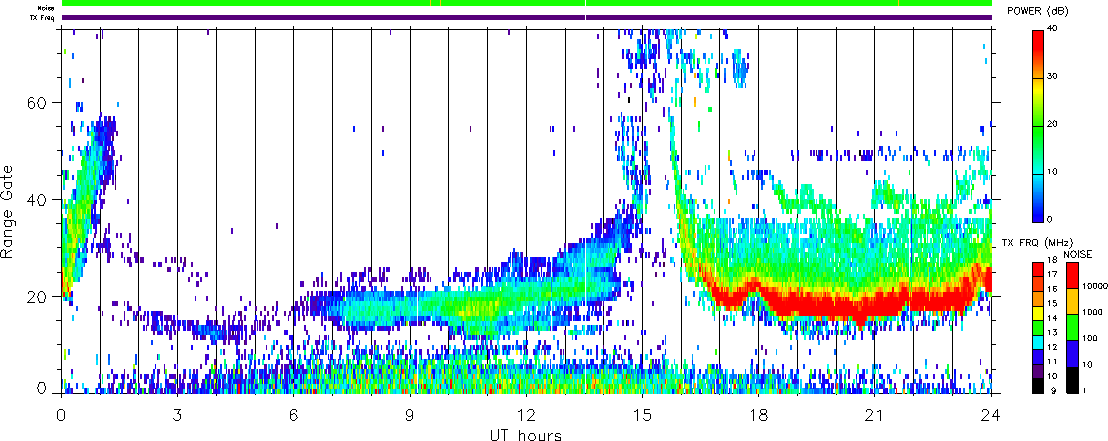Click the green noise strip above the plot
This screenshot has height=441, width=1108.
point(527,4)
